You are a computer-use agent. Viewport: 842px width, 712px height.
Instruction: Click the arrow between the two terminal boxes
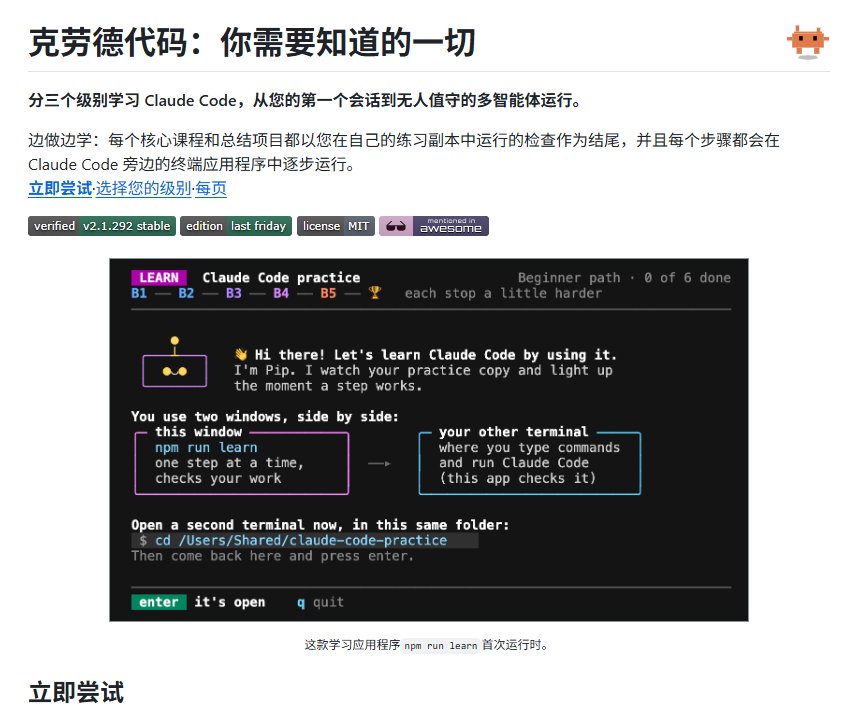(x=379, y=463)
